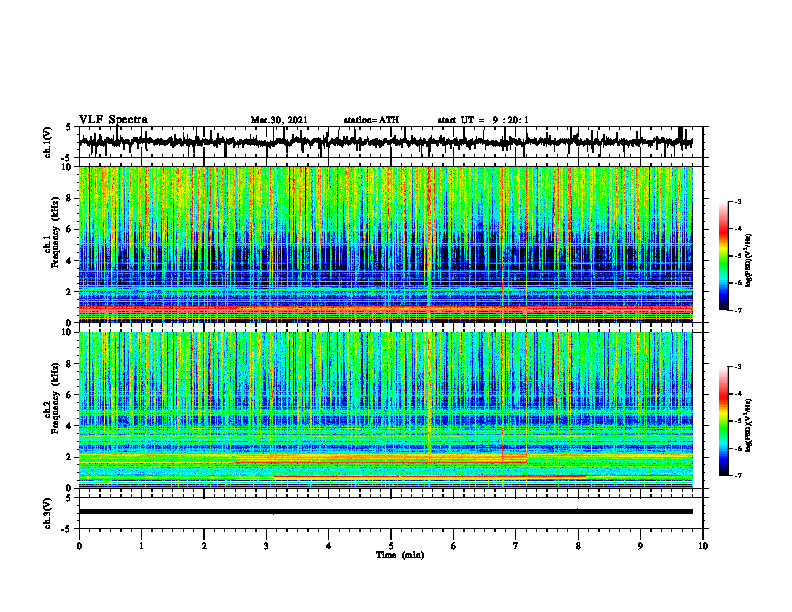The image size is (792, 612).
Task: Click the "-3" label on ch.1 colorbar
Action: coord(738,201)
